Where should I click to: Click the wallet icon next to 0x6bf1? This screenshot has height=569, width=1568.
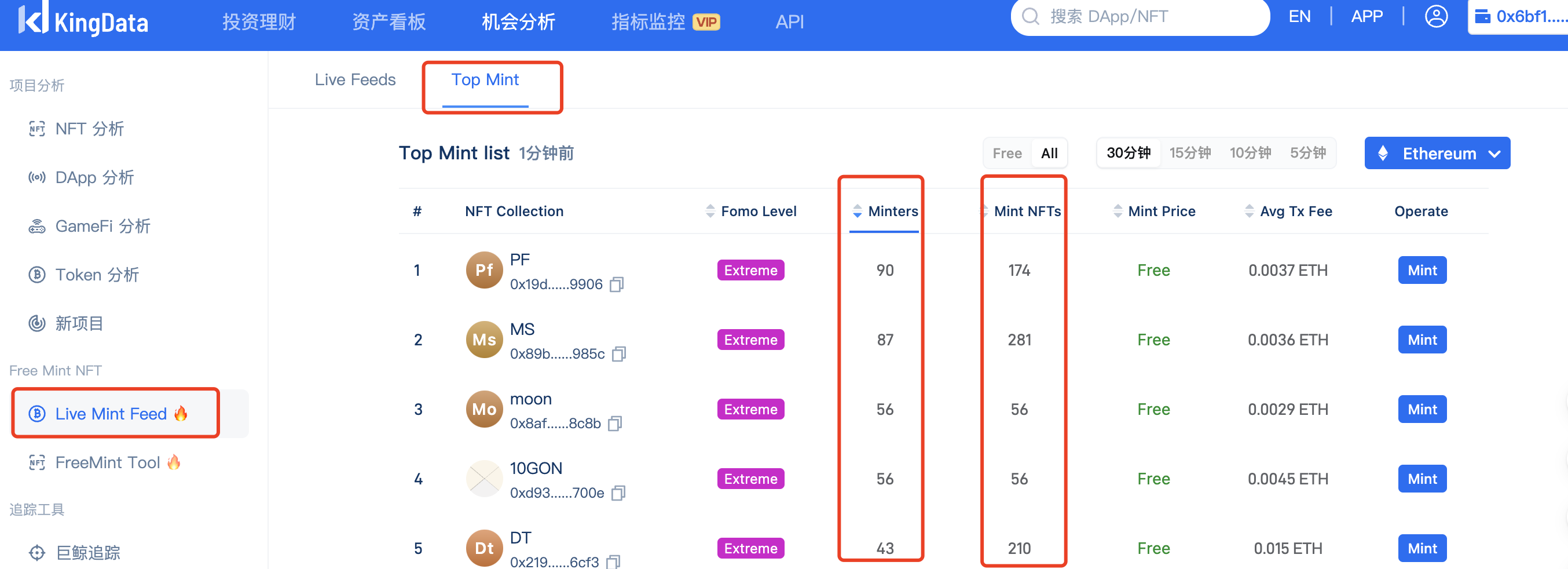[x=1482, y=16]
